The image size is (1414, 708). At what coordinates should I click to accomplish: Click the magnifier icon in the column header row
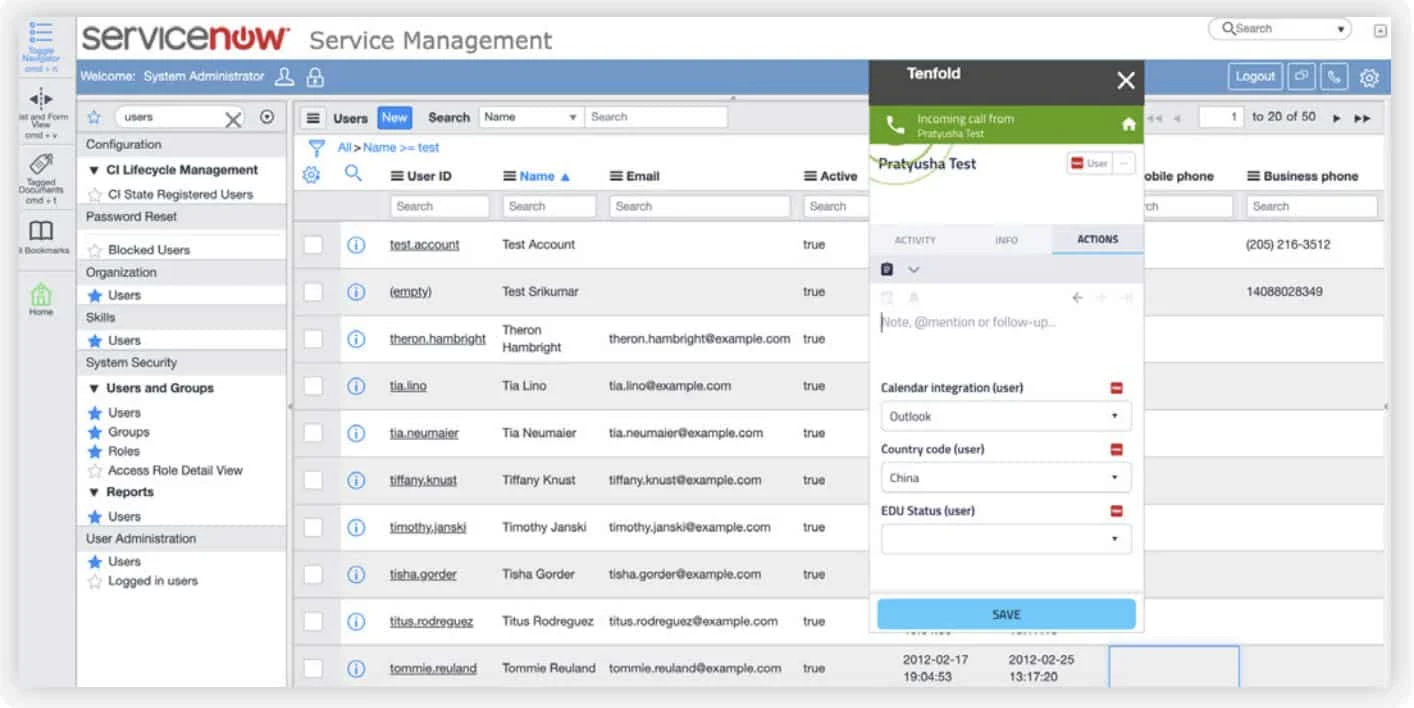pyautogui.click(x=353, y=174)
